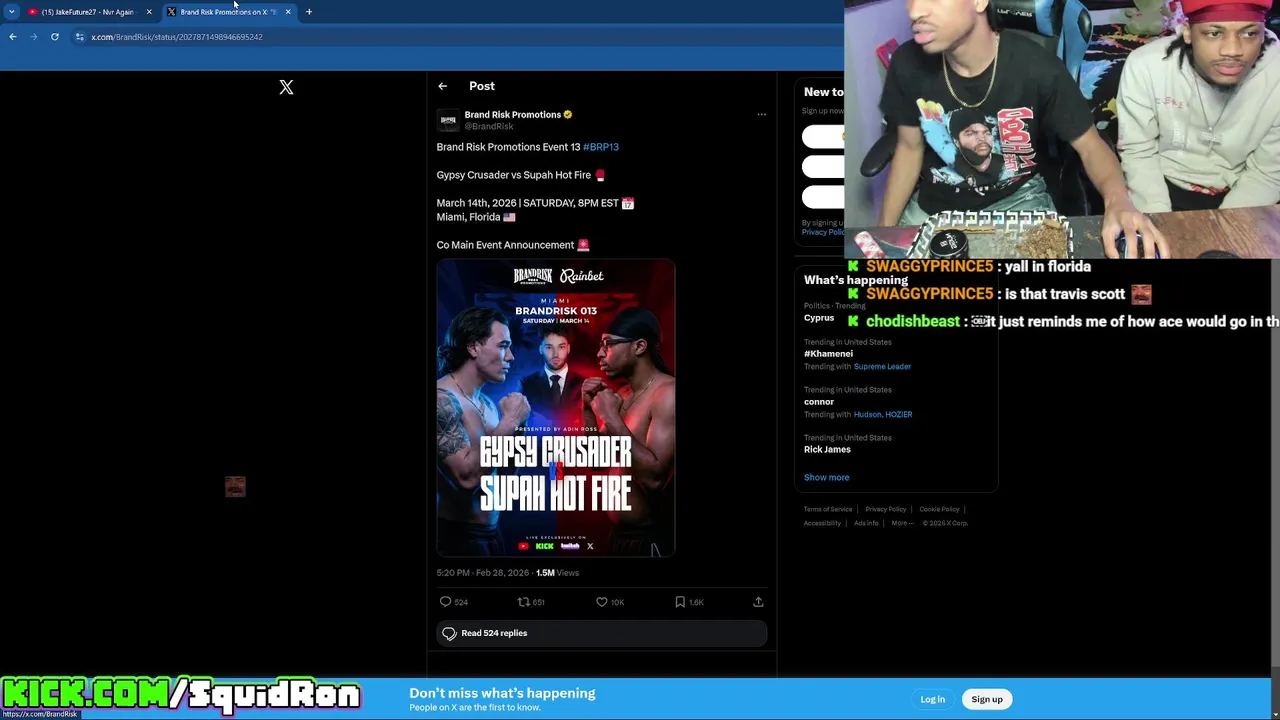Click the browser back arrow
Screen dimensions: 1280x720
pyautogui.click(x=13, y=37)
